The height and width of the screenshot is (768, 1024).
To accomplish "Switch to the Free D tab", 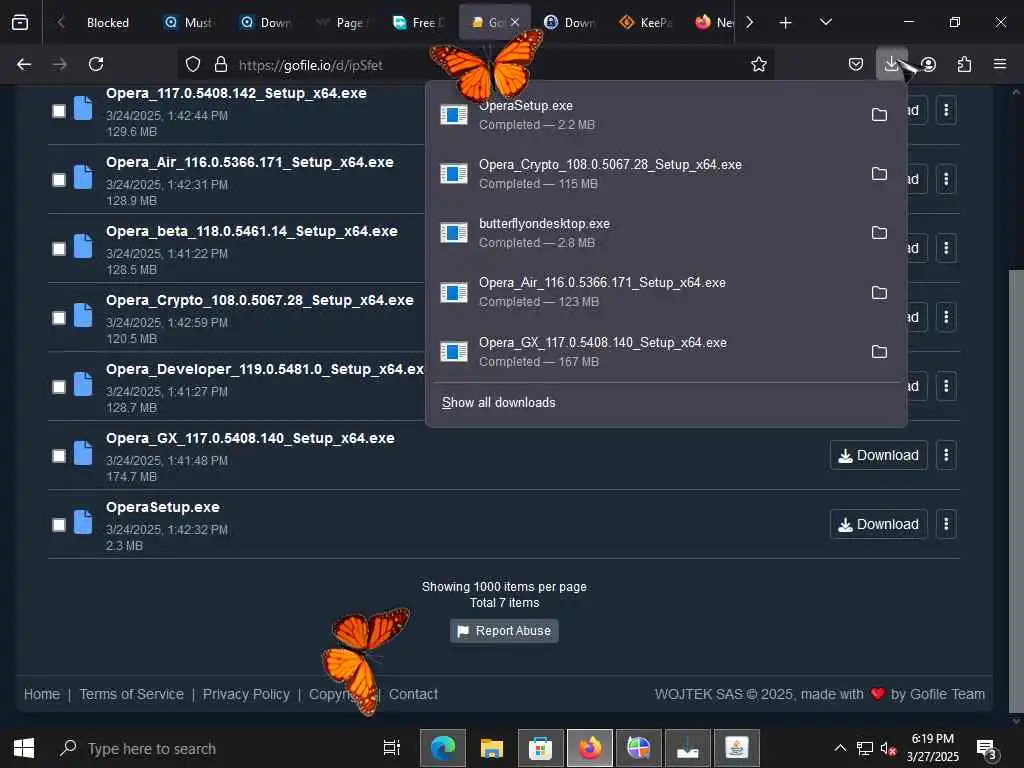I will pyautogui.click(x=419, y=23).
